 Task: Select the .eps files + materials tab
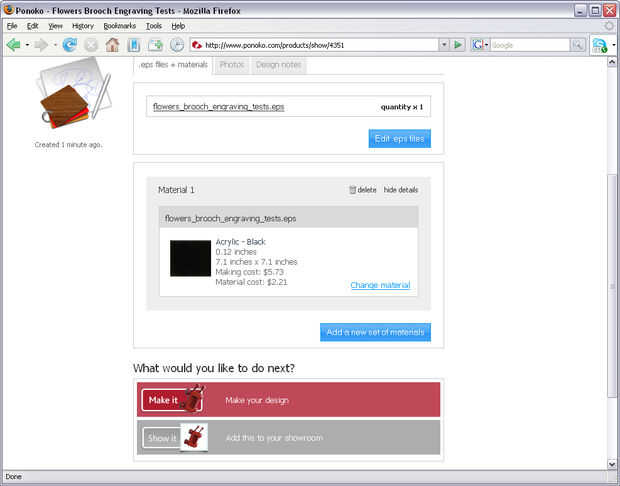click(x=174, y=65)
